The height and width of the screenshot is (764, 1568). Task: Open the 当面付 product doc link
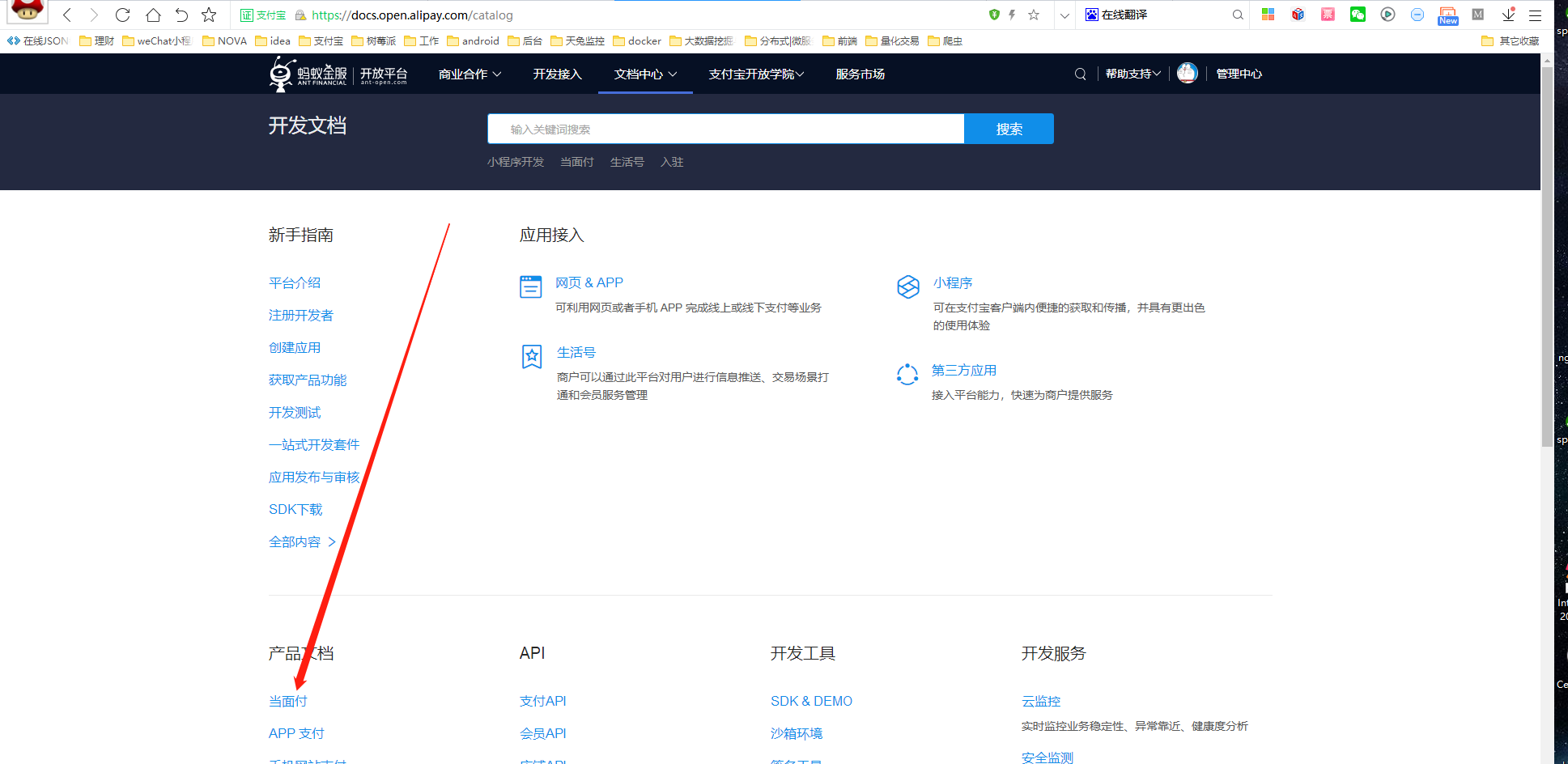tap(288, 701)
